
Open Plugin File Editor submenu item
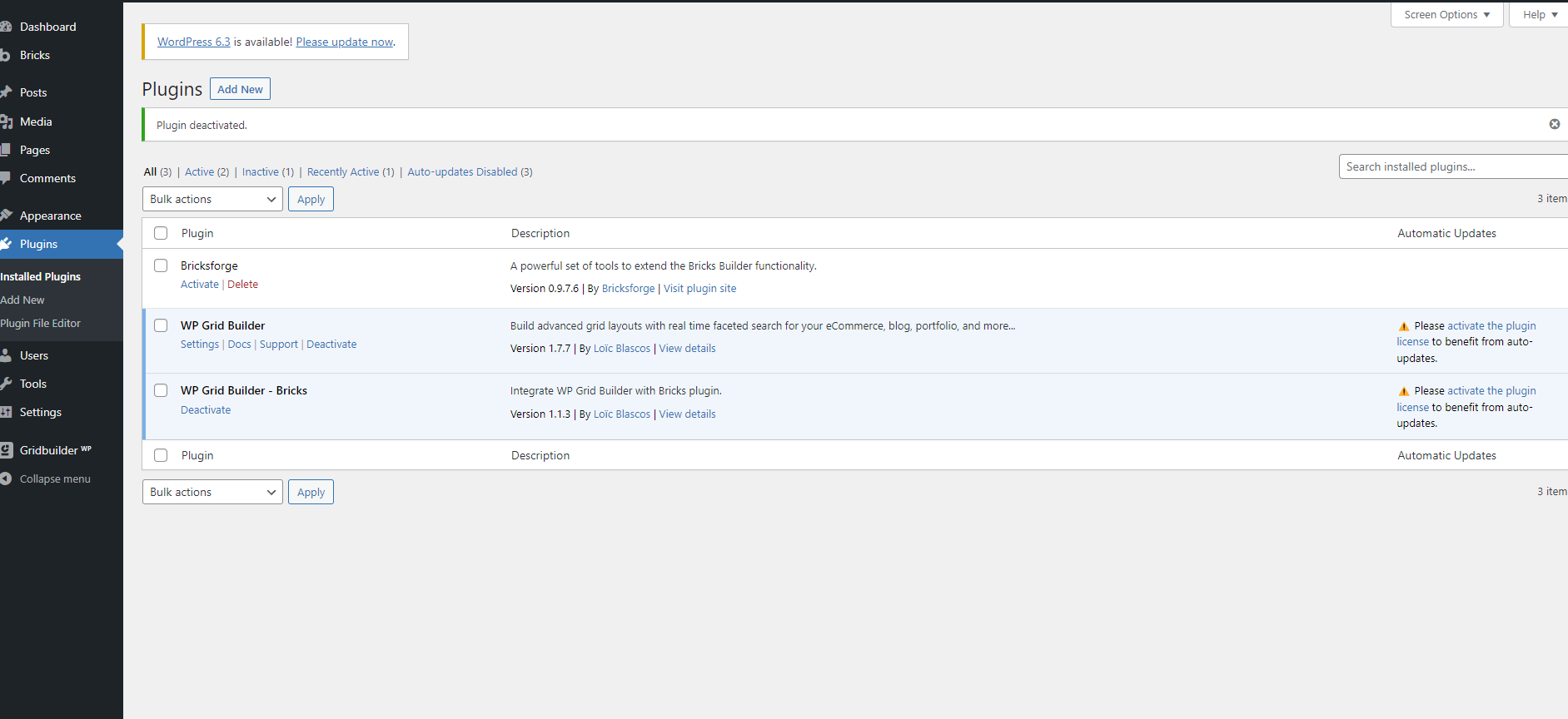coord(41,323)
